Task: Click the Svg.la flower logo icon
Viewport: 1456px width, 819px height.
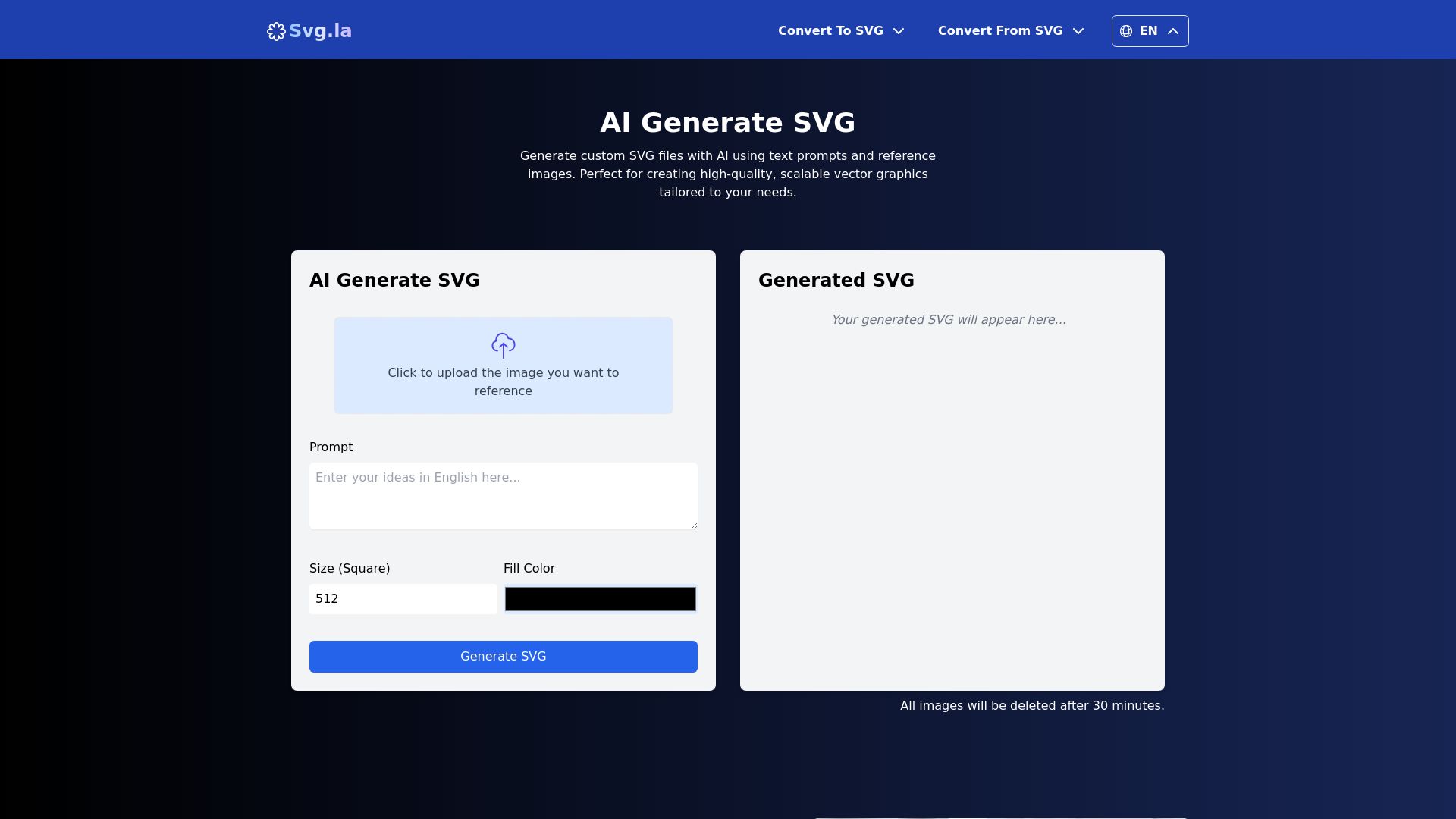Action: click(276, 31)
